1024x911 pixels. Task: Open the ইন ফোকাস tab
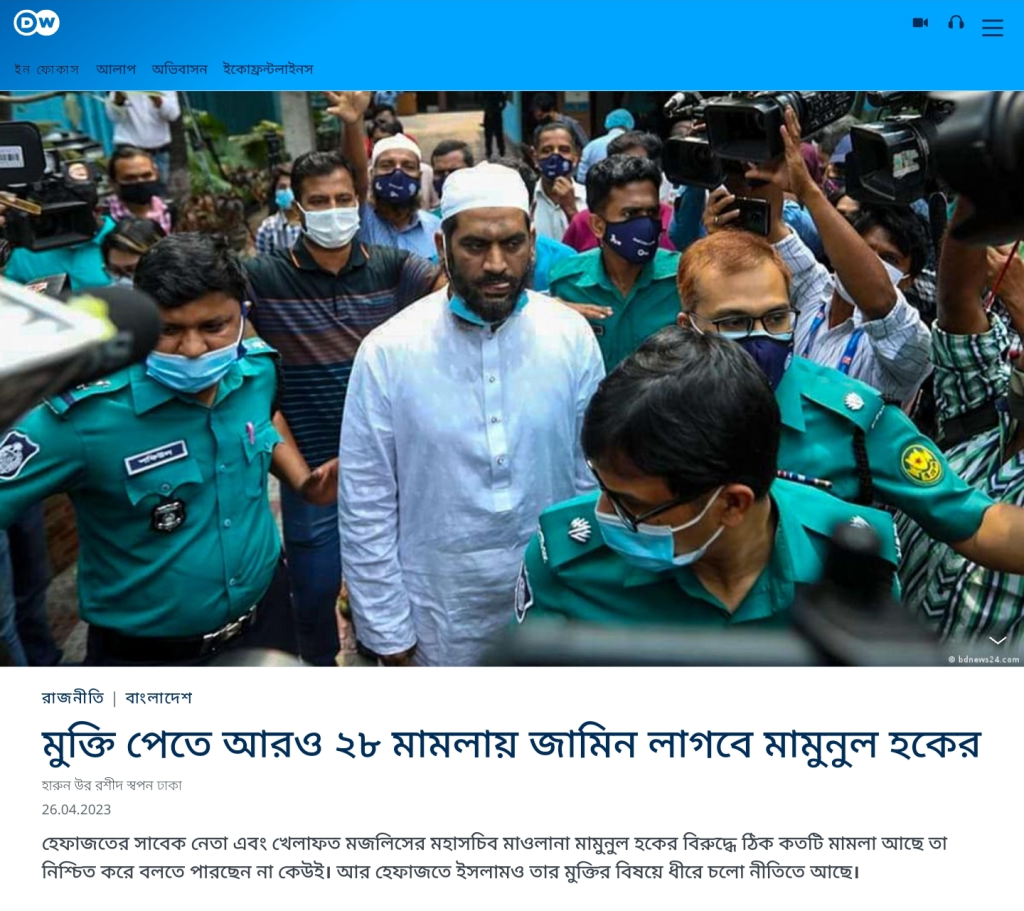pos(46,69)
